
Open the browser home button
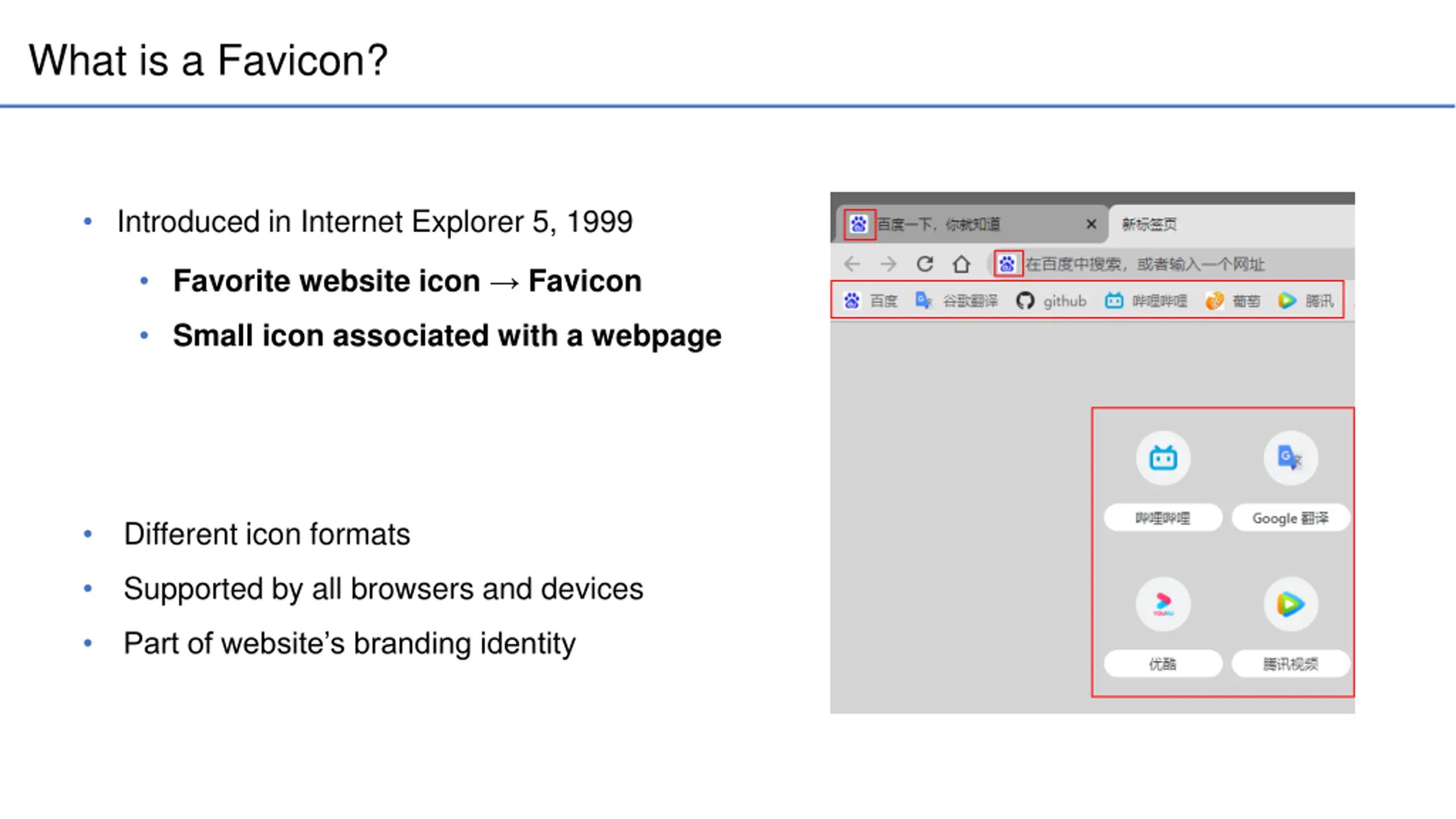coord(961,264)
